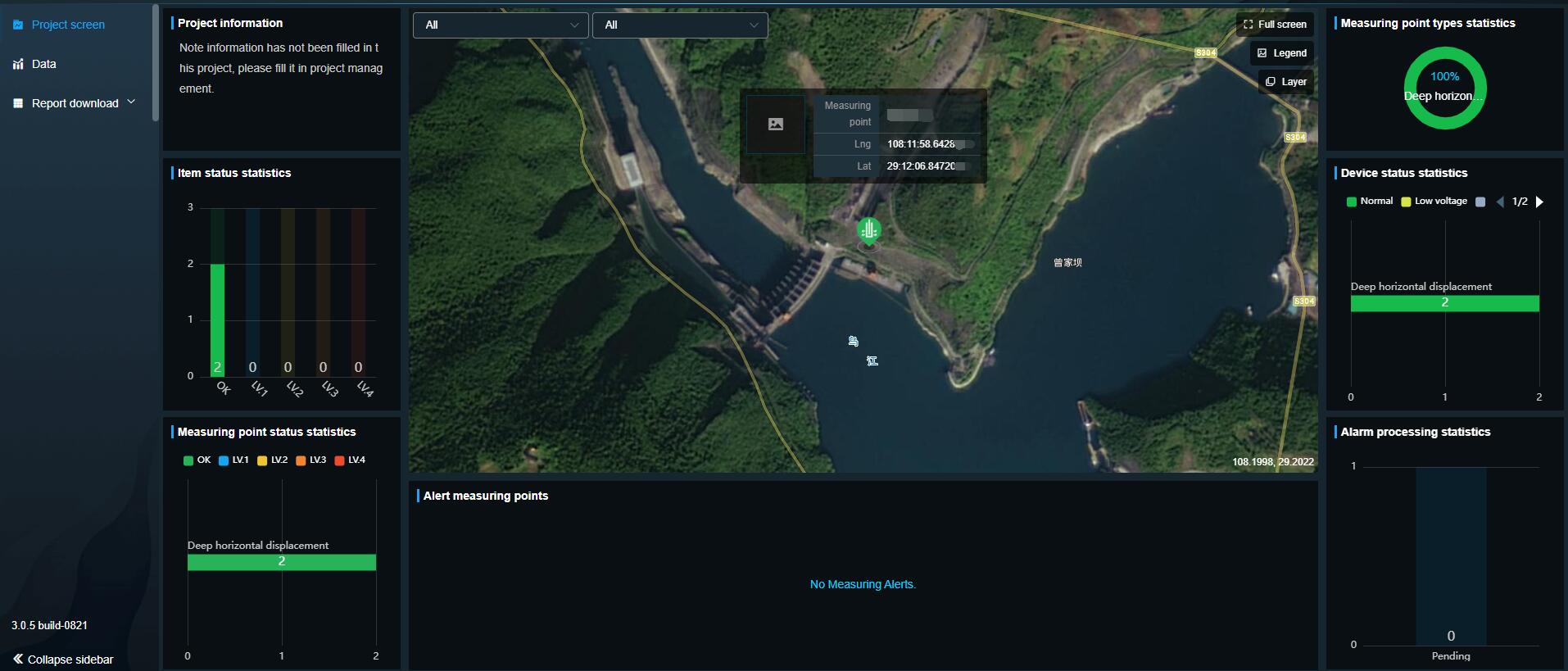Click the Data chart icon in sidebar
This screenshot has width=1568, height=671.
pos(18,64)
